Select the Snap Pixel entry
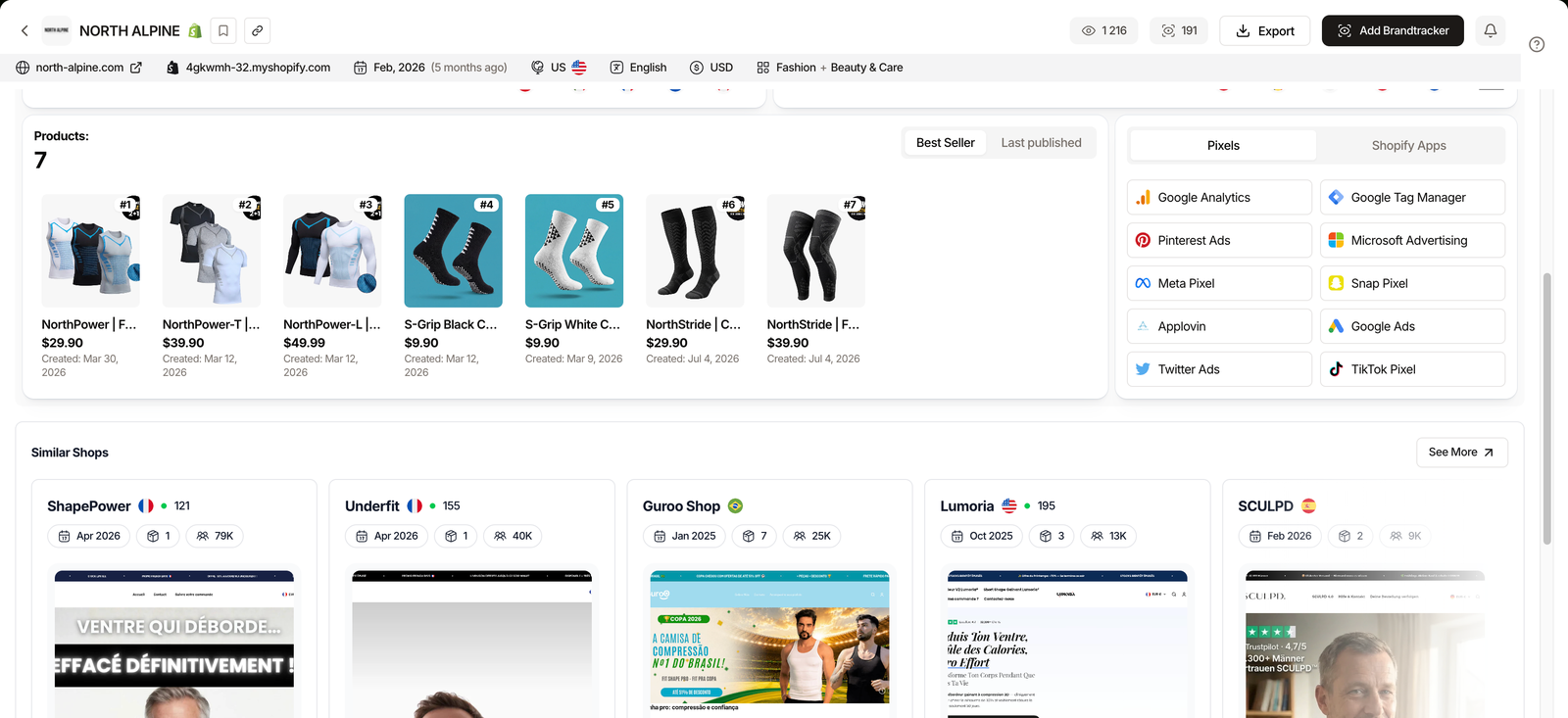This screenshot has width=1568, height=718. tap(1412, 283)
